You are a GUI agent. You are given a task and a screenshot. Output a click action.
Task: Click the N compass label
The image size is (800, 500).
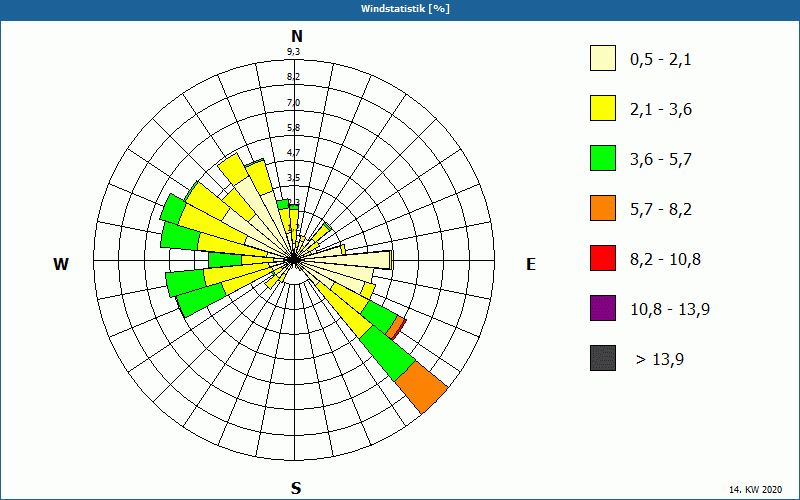(297, 36)
